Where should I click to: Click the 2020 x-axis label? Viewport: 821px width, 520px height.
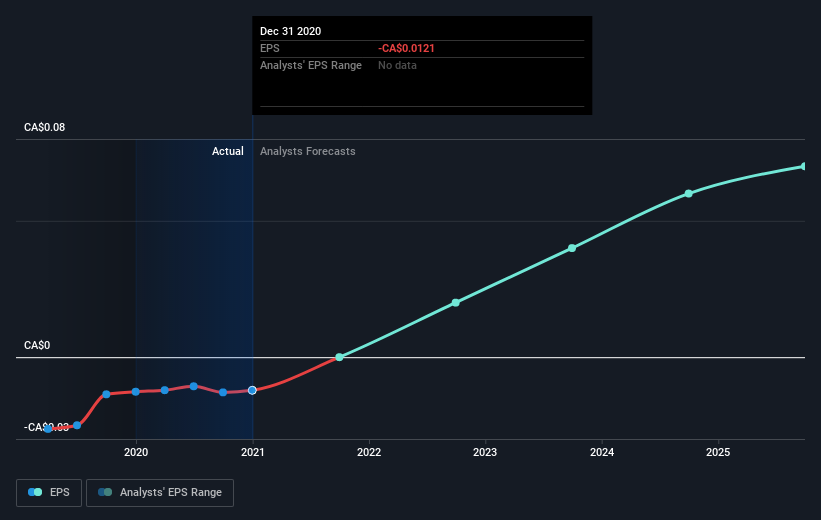click(136, 452)
